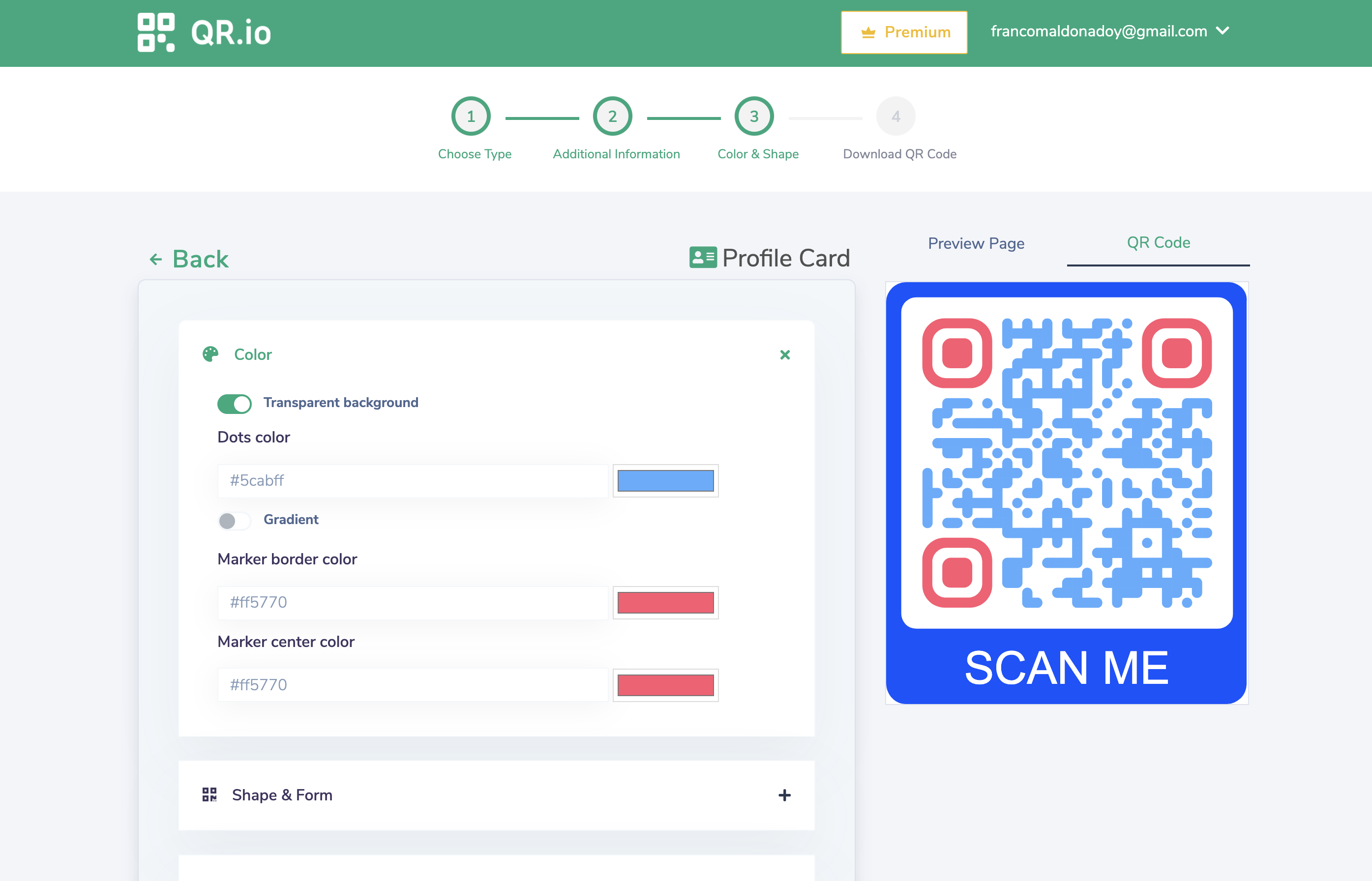Click the QR.io logo icon
The width and height of the screenshot is (1372, 881).
coord(155,32)
